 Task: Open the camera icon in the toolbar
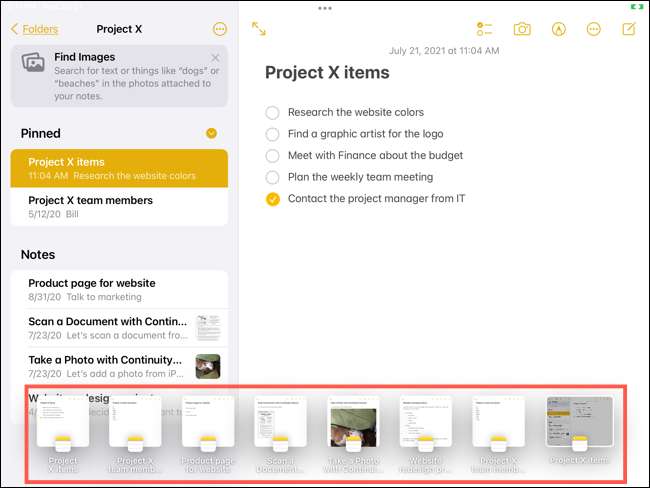click(x=522, y=29)
